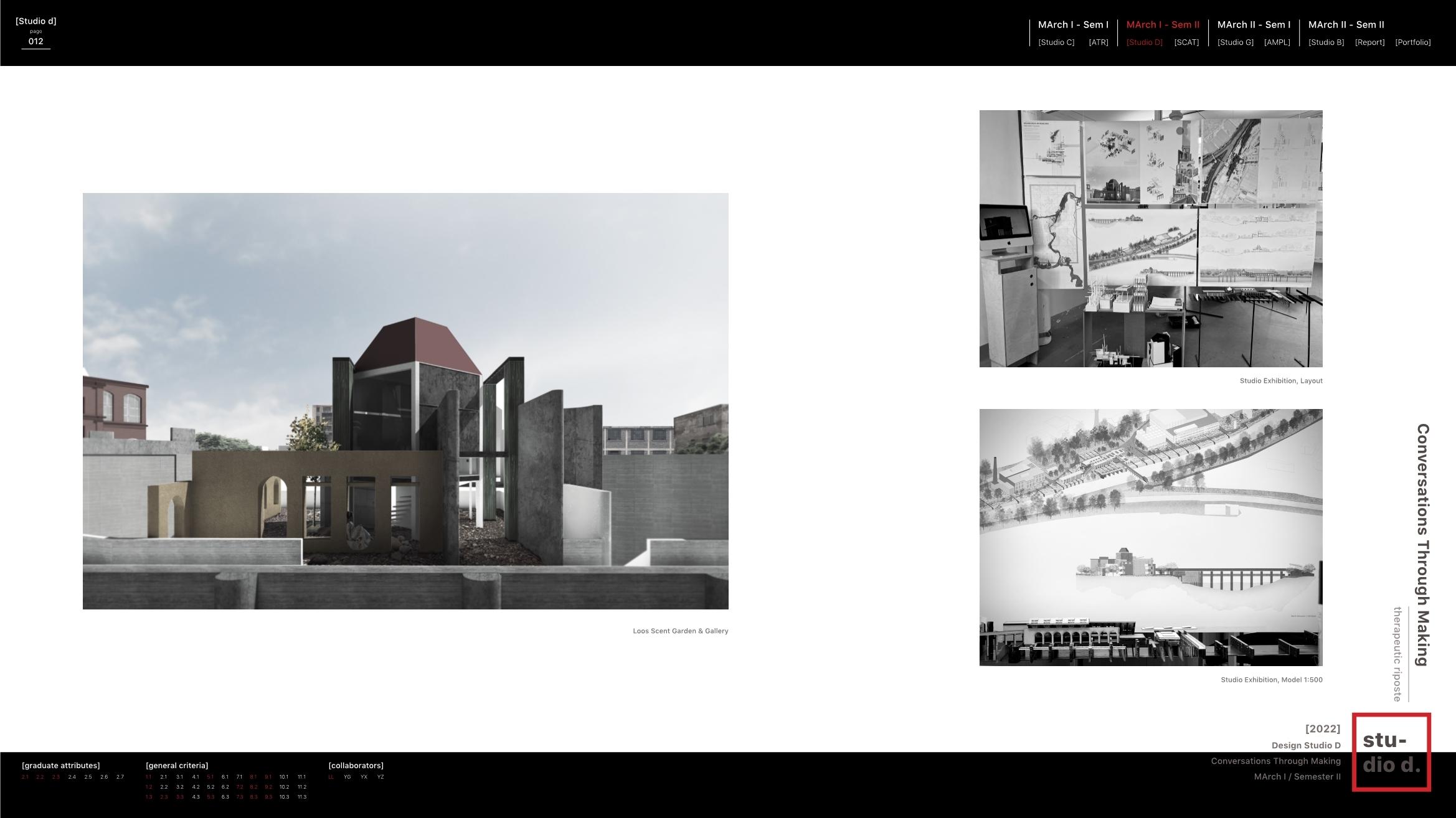Open the [SCAT] page link
The height and width of the screenshot is (818, 1456).
pos(1186,42)
